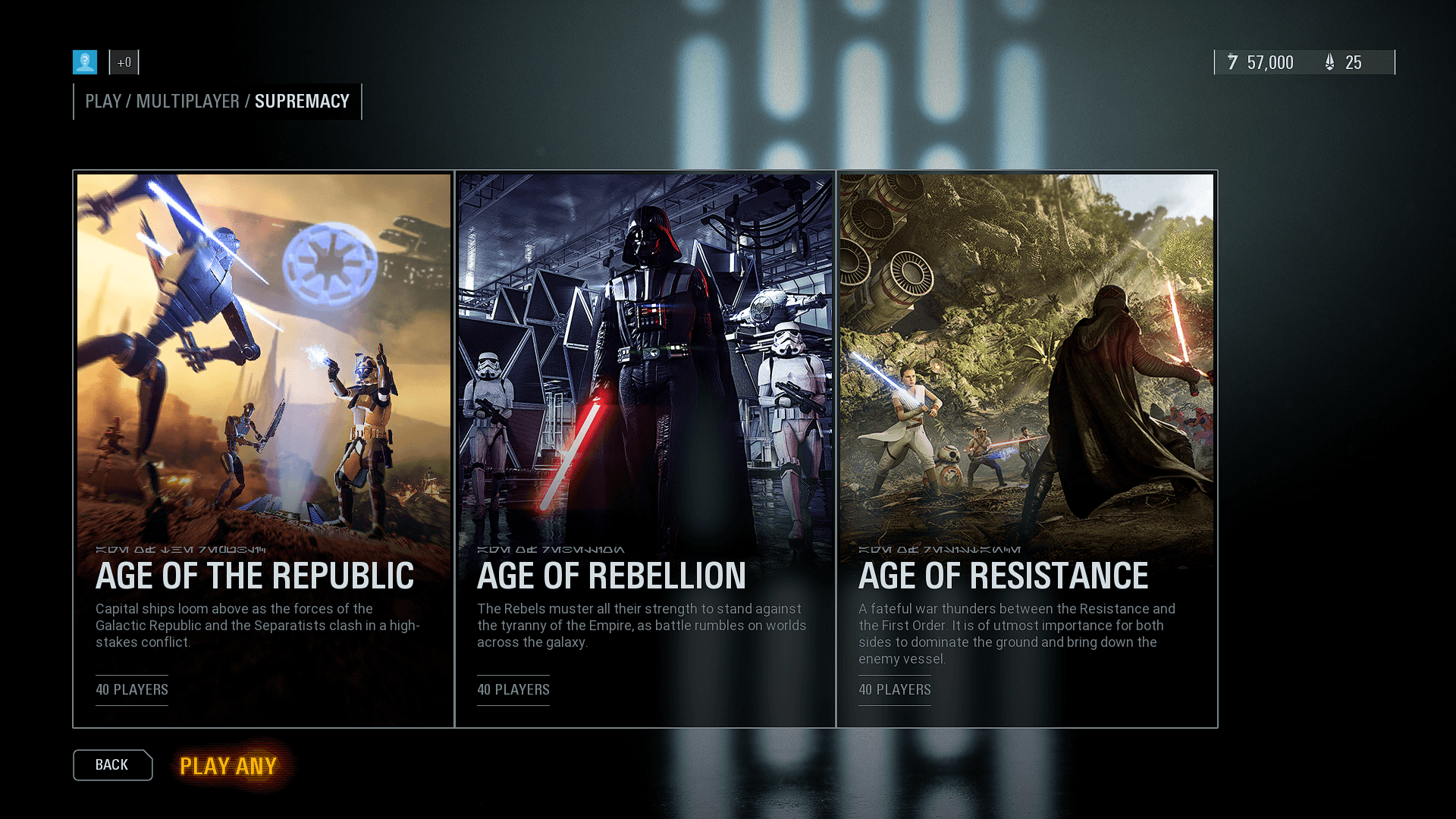Click the Republic description about Capital ships

coord(258,626)
